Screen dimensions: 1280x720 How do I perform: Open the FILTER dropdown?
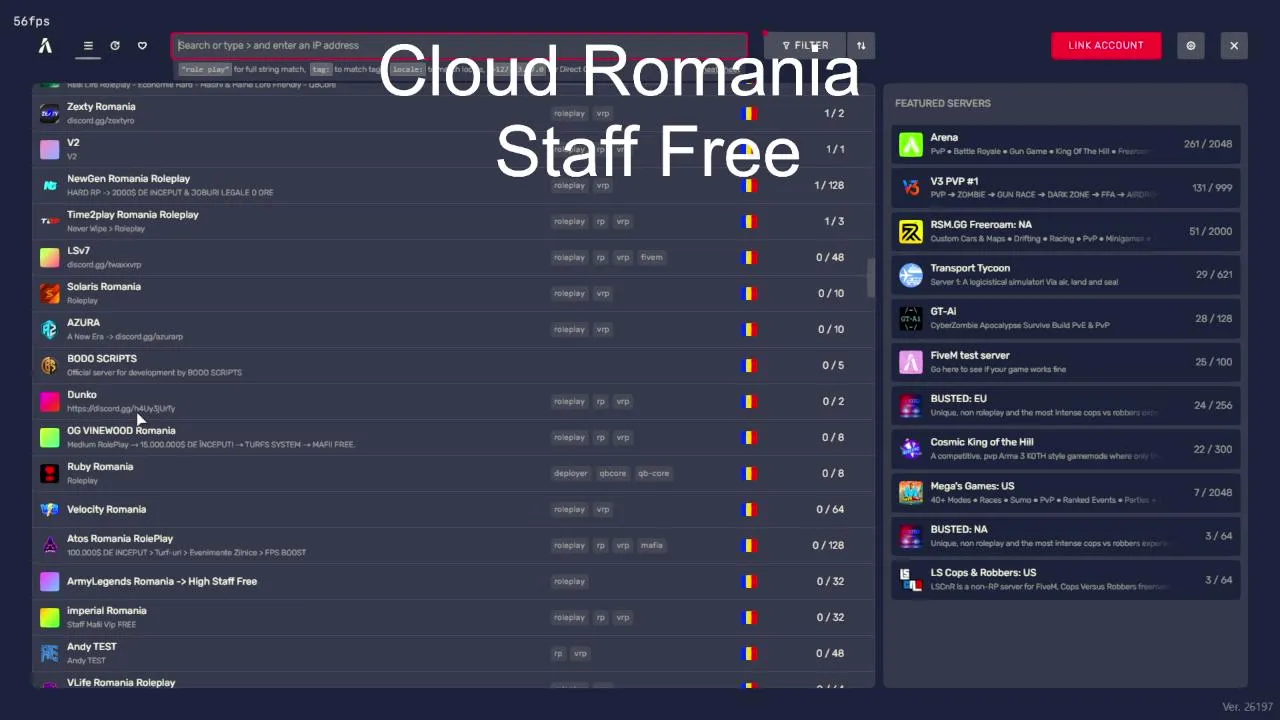click(805, 45)
